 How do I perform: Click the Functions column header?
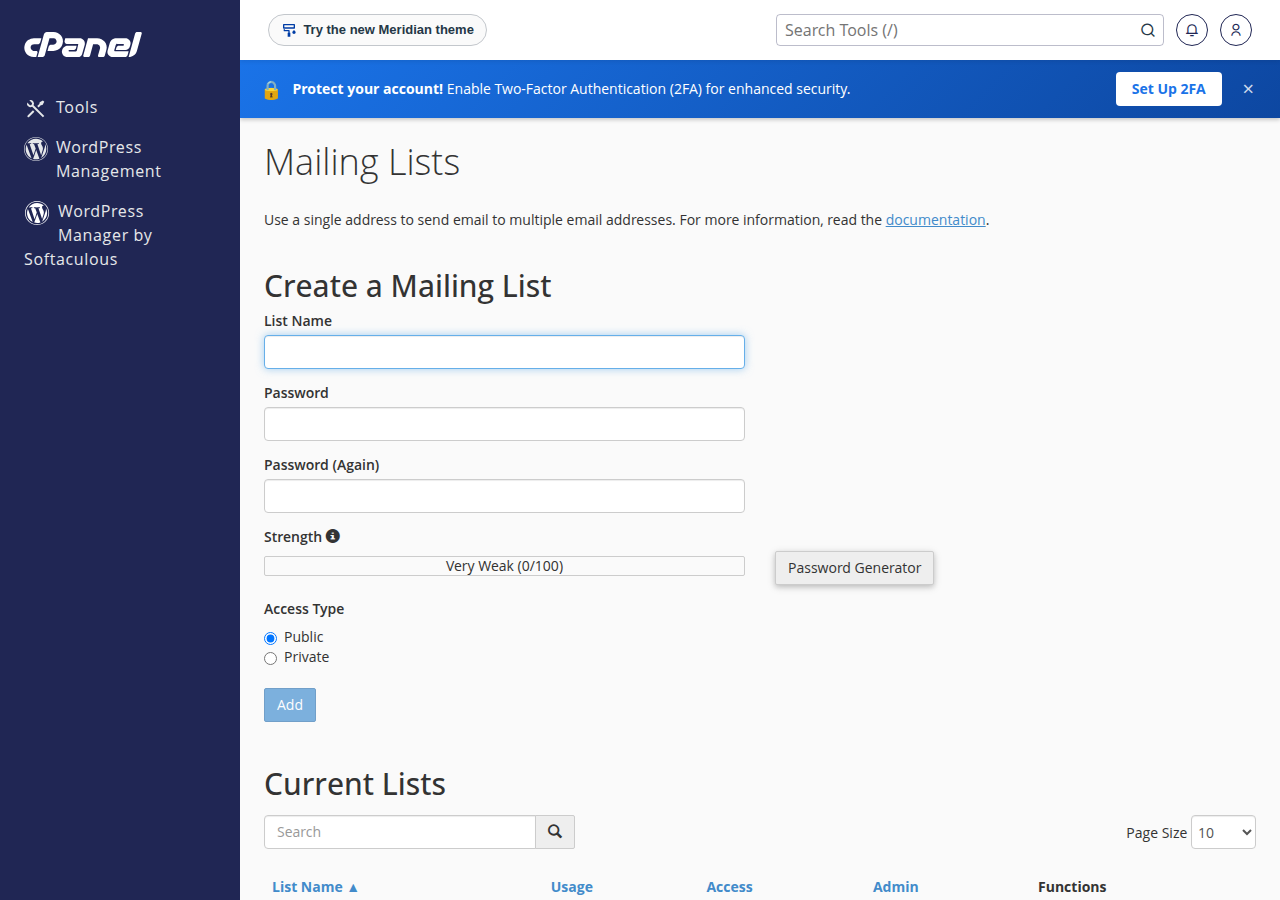(1072, 887)
